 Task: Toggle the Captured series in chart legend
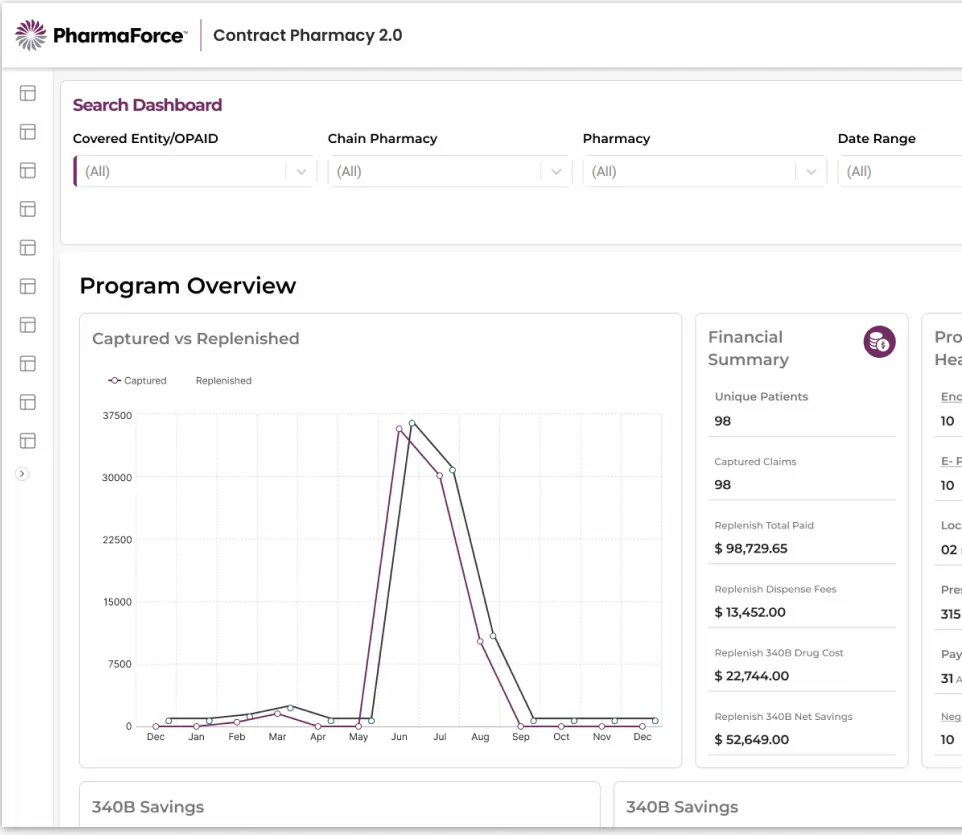(x=137, y=380)
